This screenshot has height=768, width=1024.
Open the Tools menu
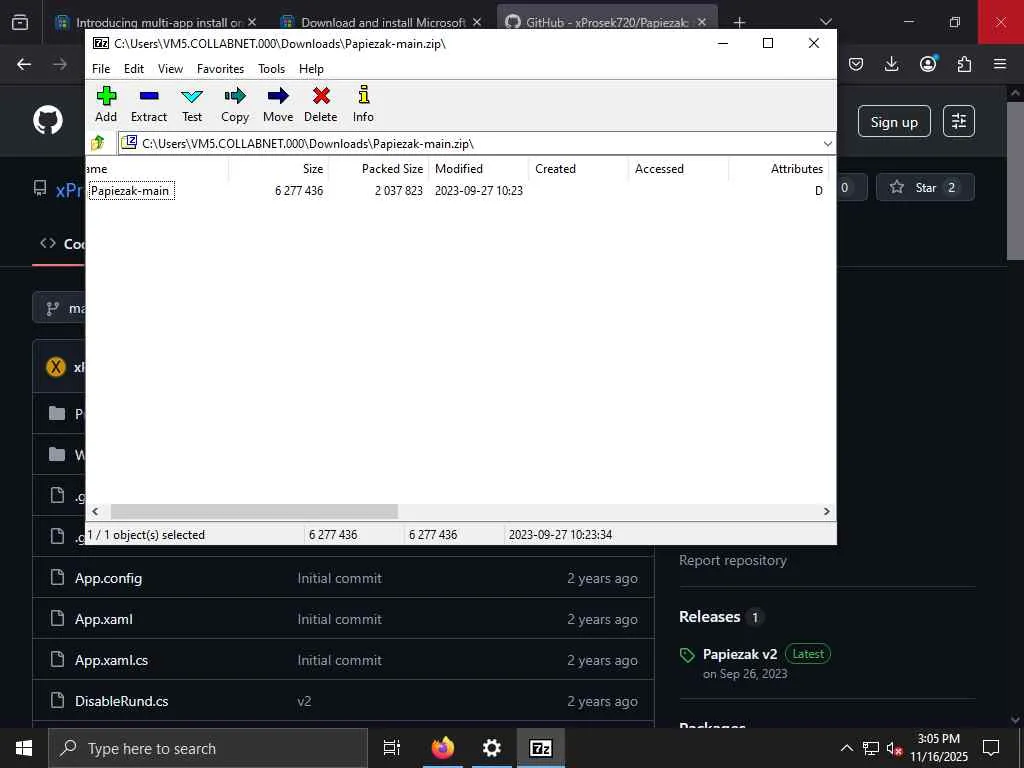pyautogui.click(x=272, y=69)
